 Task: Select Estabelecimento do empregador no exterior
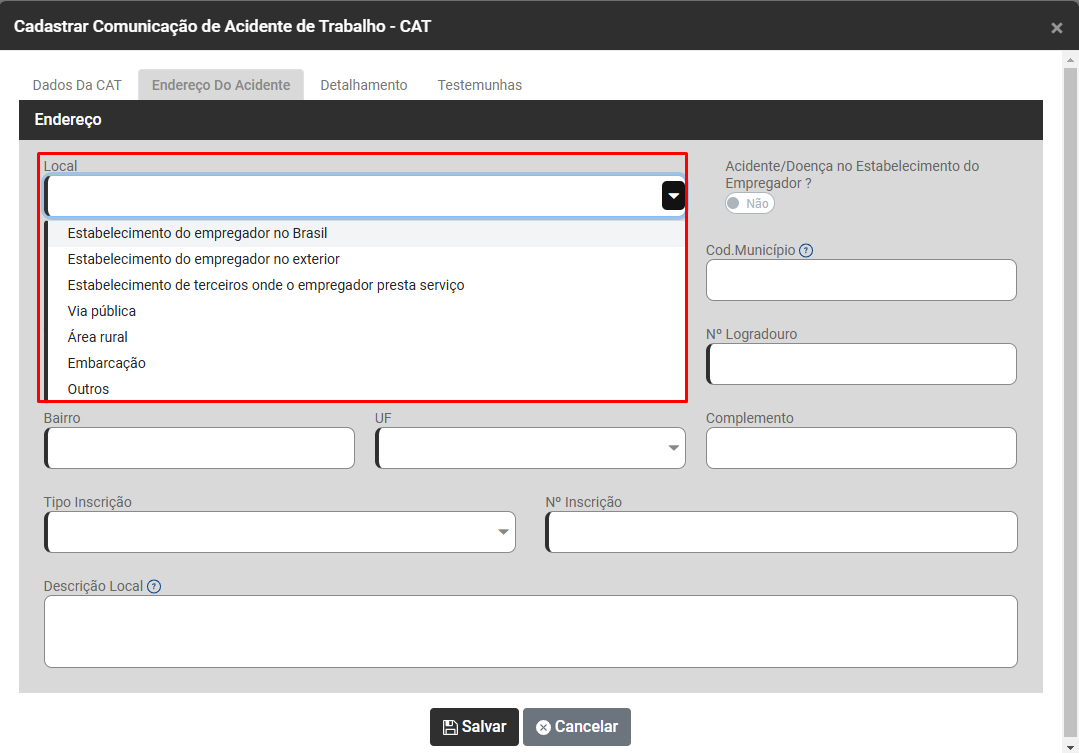point(366,259)
